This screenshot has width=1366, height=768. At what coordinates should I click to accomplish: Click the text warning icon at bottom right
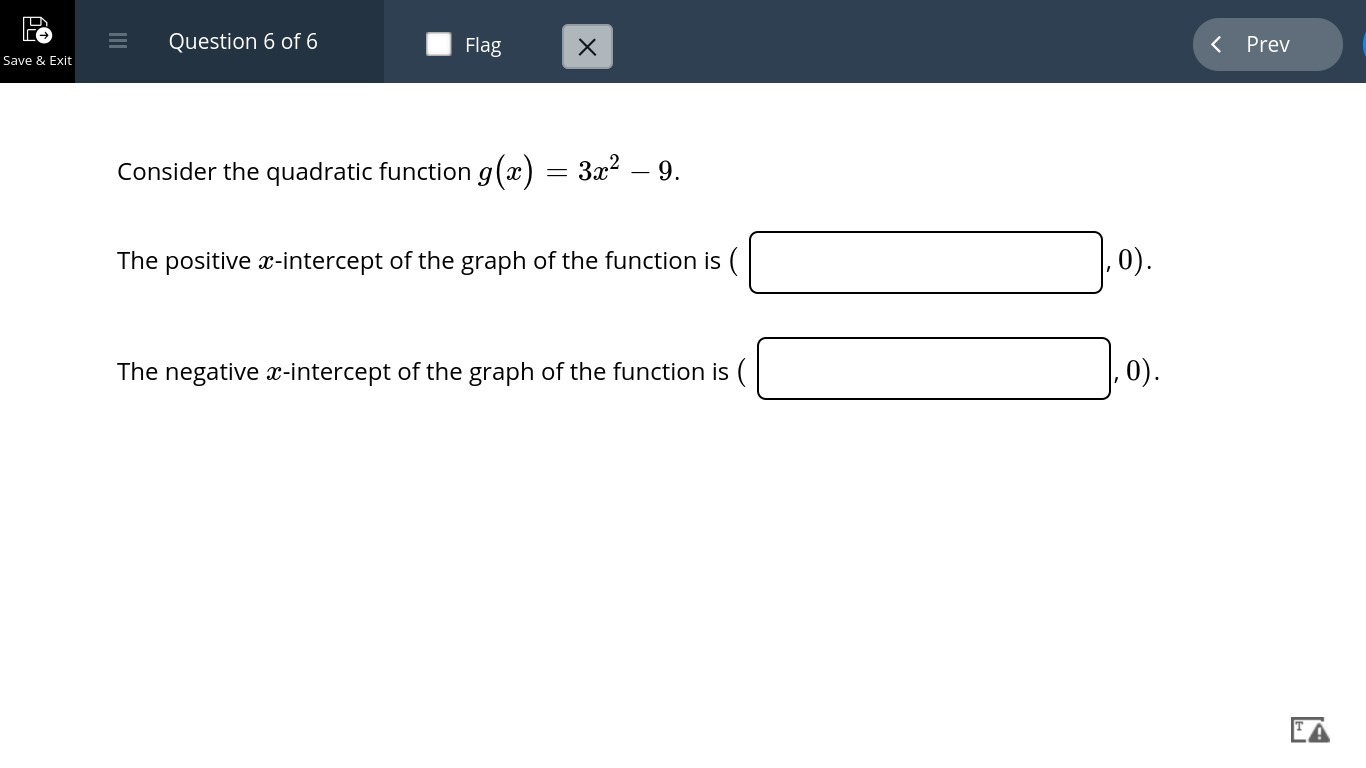pos(1309,730)
